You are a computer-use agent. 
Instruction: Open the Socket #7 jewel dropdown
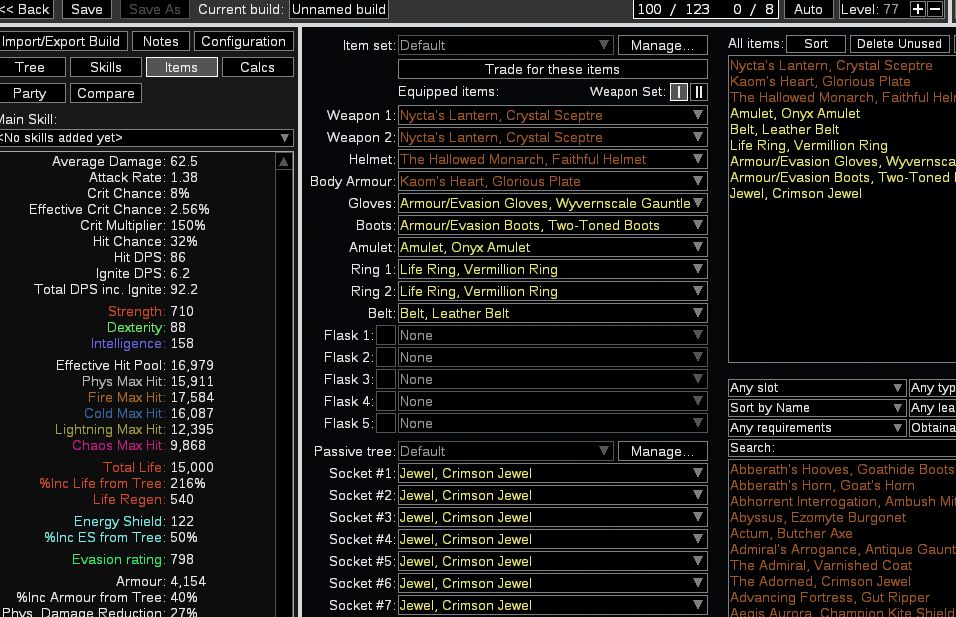tap(552, 605)
